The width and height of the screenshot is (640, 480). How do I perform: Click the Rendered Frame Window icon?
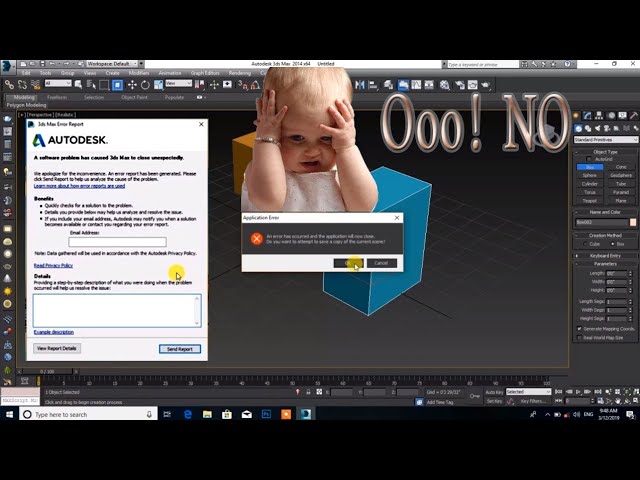point(473,84)
